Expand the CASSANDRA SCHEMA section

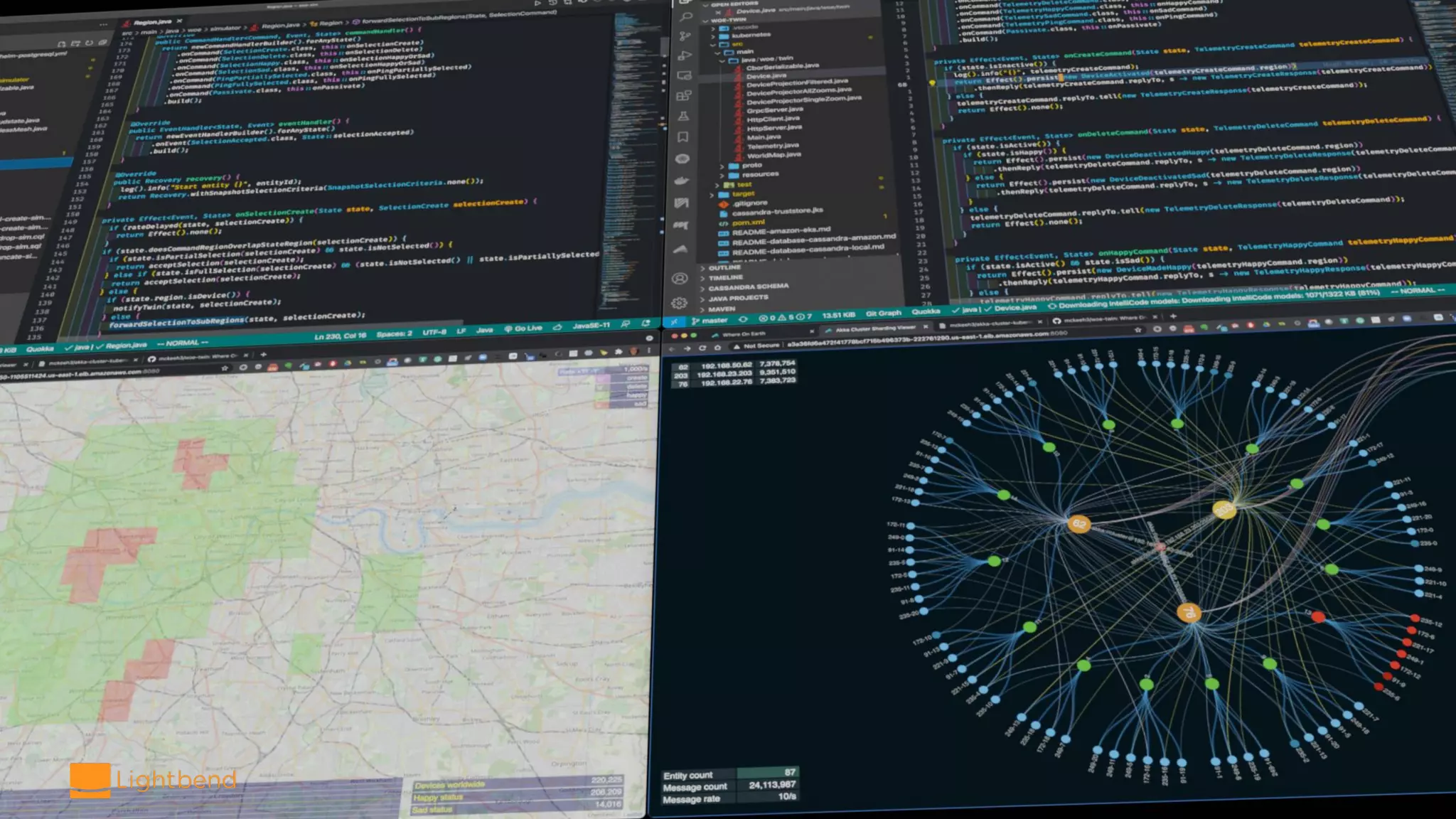(747, 287)
